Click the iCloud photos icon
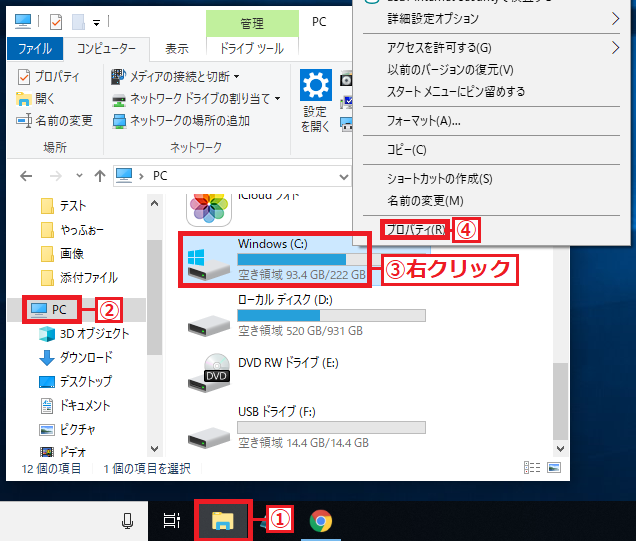Viewport: 637px width, 541px height. pyautogui.click(x=209, y=208)
